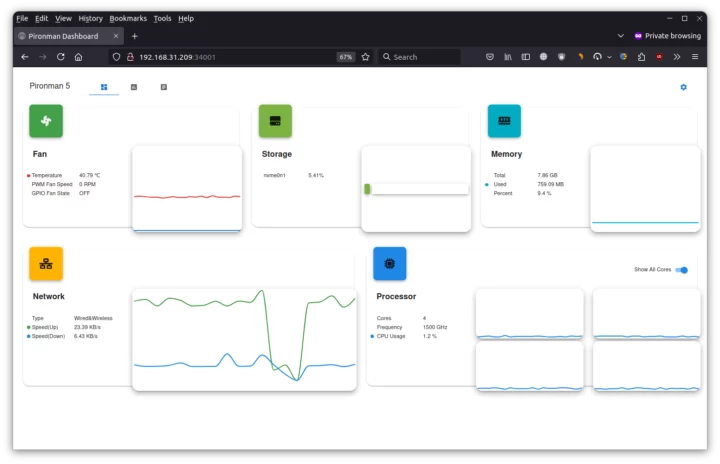Image resolution: width=720 pixels, height=464 pixels.
Task: Click the yellow Network icon
Action: pyautogui.click(x=46, y=264)
